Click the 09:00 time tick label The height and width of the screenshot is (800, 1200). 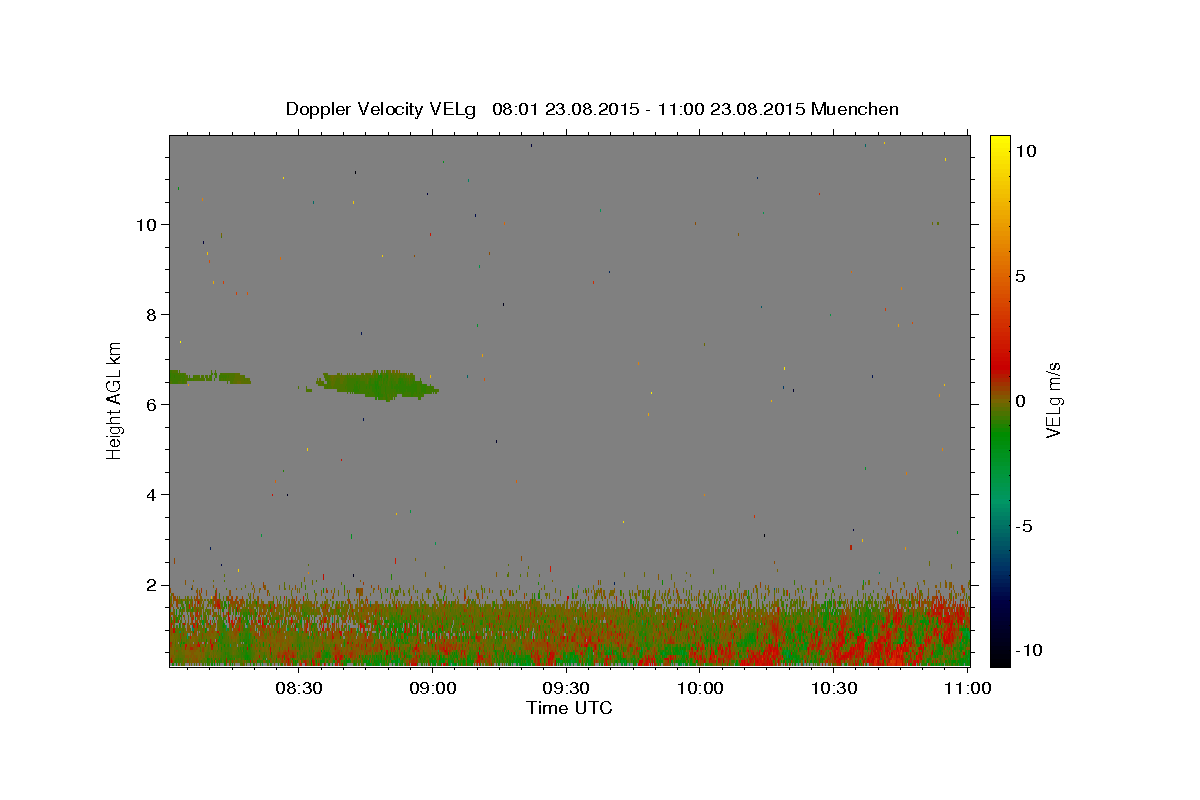[x=432, y=688]
